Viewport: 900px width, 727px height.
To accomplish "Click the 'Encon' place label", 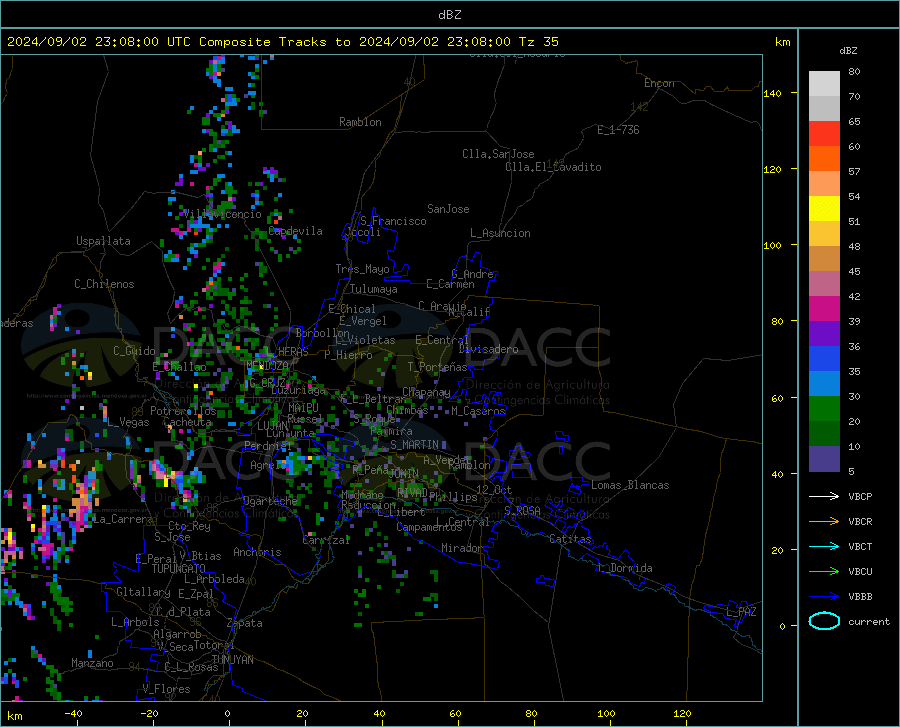I will [659, 83].
